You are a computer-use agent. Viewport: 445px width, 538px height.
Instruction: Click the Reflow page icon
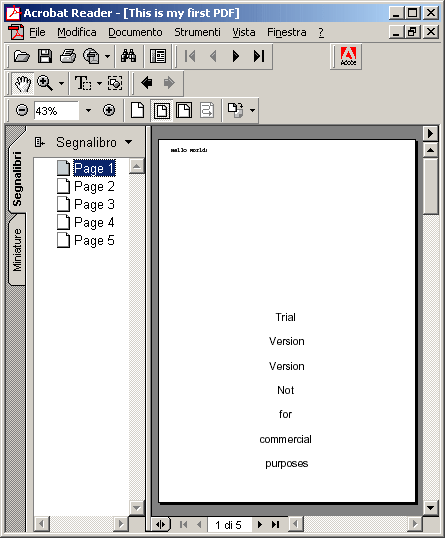click(207, 110)
